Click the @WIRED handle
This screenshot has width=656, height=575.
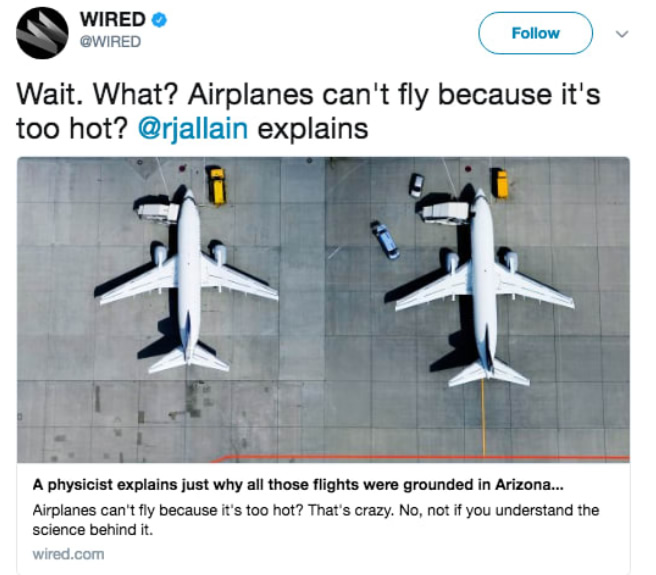click(x=110, y=42)
